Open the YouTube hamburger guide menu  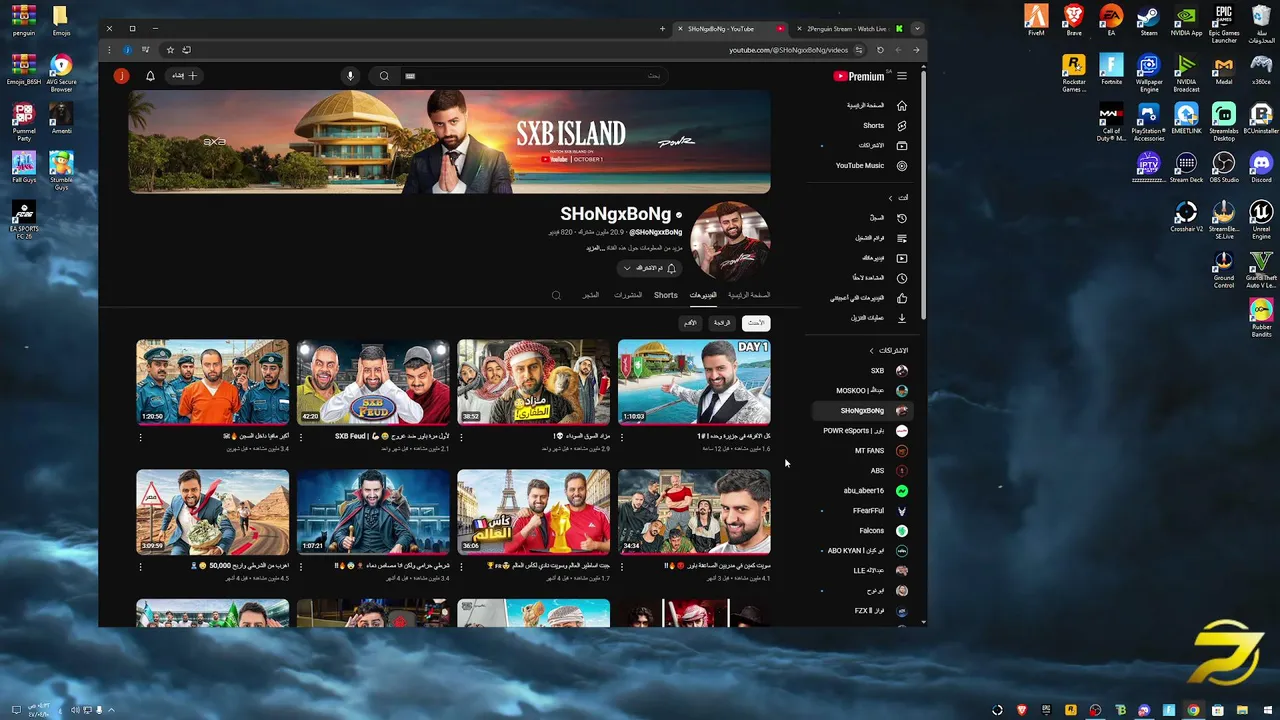pyautogui.click(x=902, y=76)
